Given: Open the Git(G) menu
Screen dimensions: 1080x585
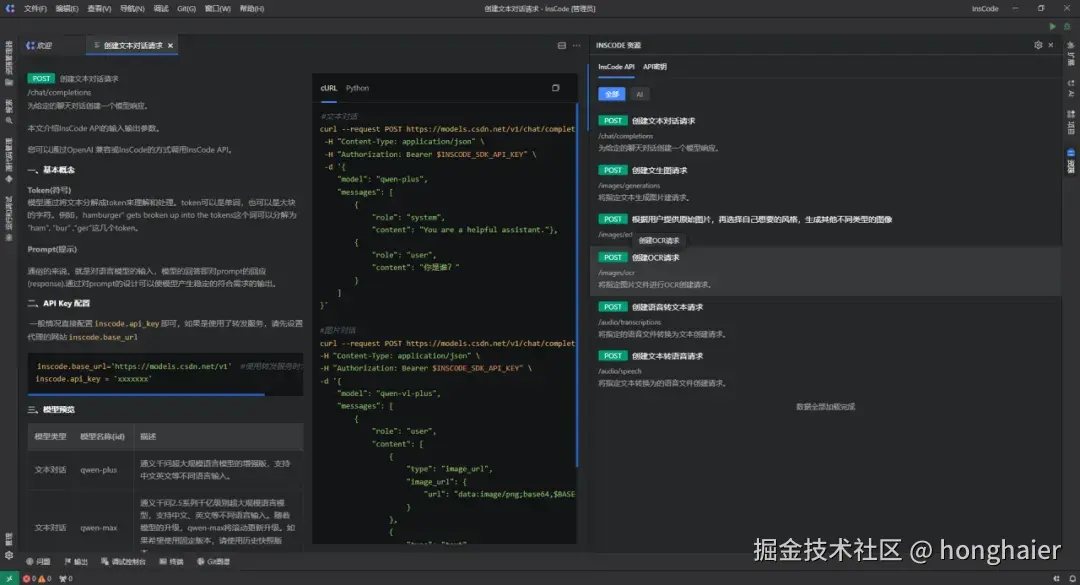Looking at the screenshot, I should 186,9.
